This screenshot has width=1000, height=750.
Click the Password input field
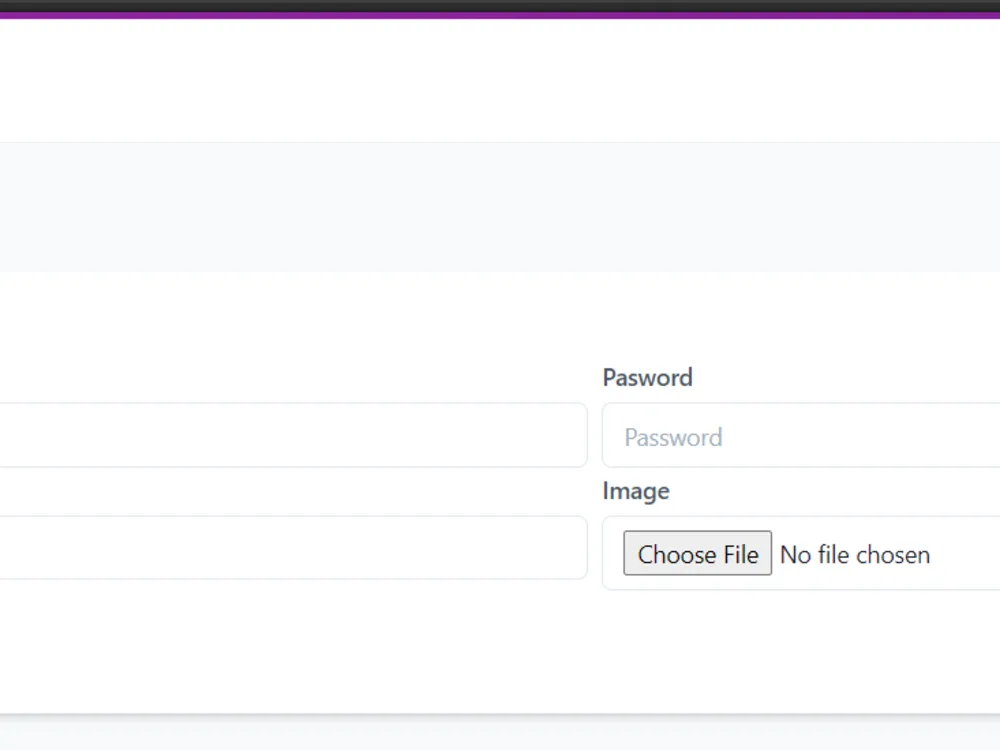(x=801, y=436)
